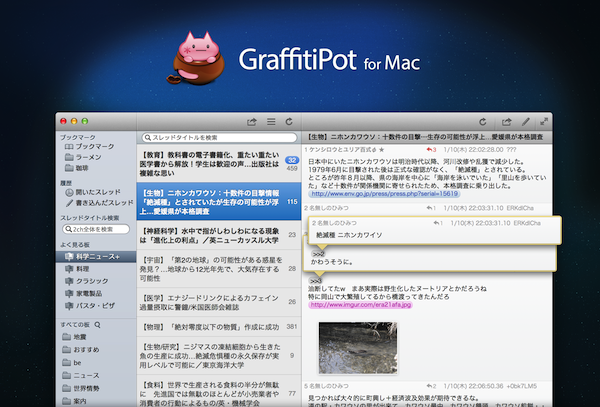Screen dimensions: 600x407
Task: Click ID ERKdlCha in the popup post
Action: [527, 223]
